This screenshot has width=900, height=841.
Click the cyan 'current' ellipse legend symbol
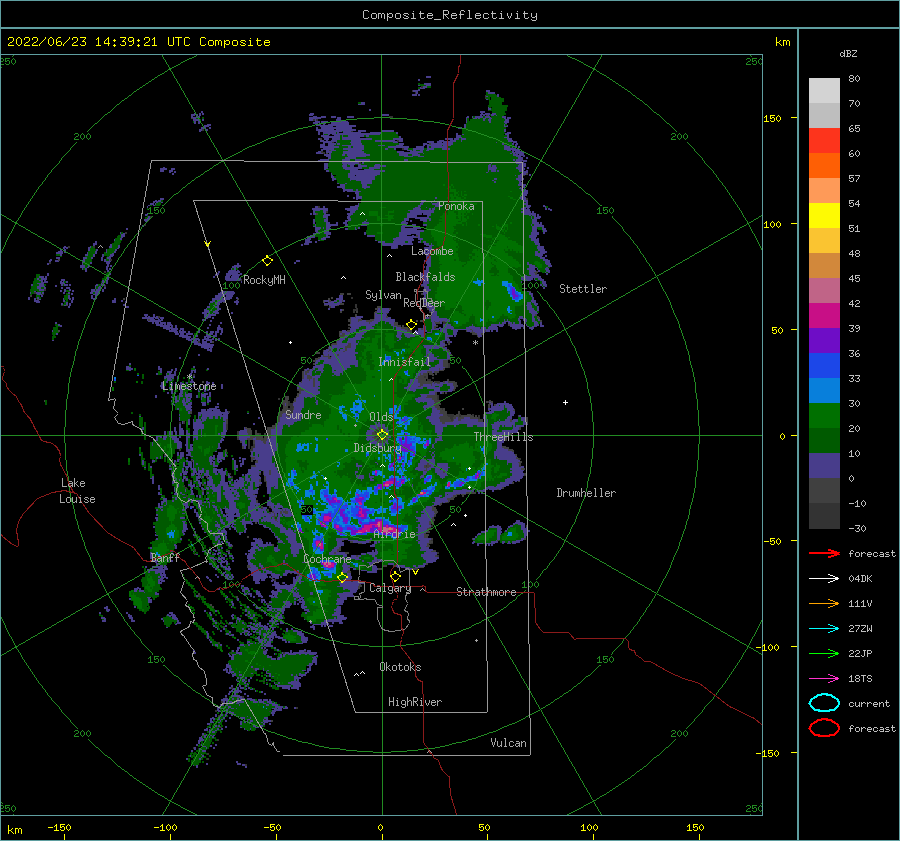click(x=824, y=703)
